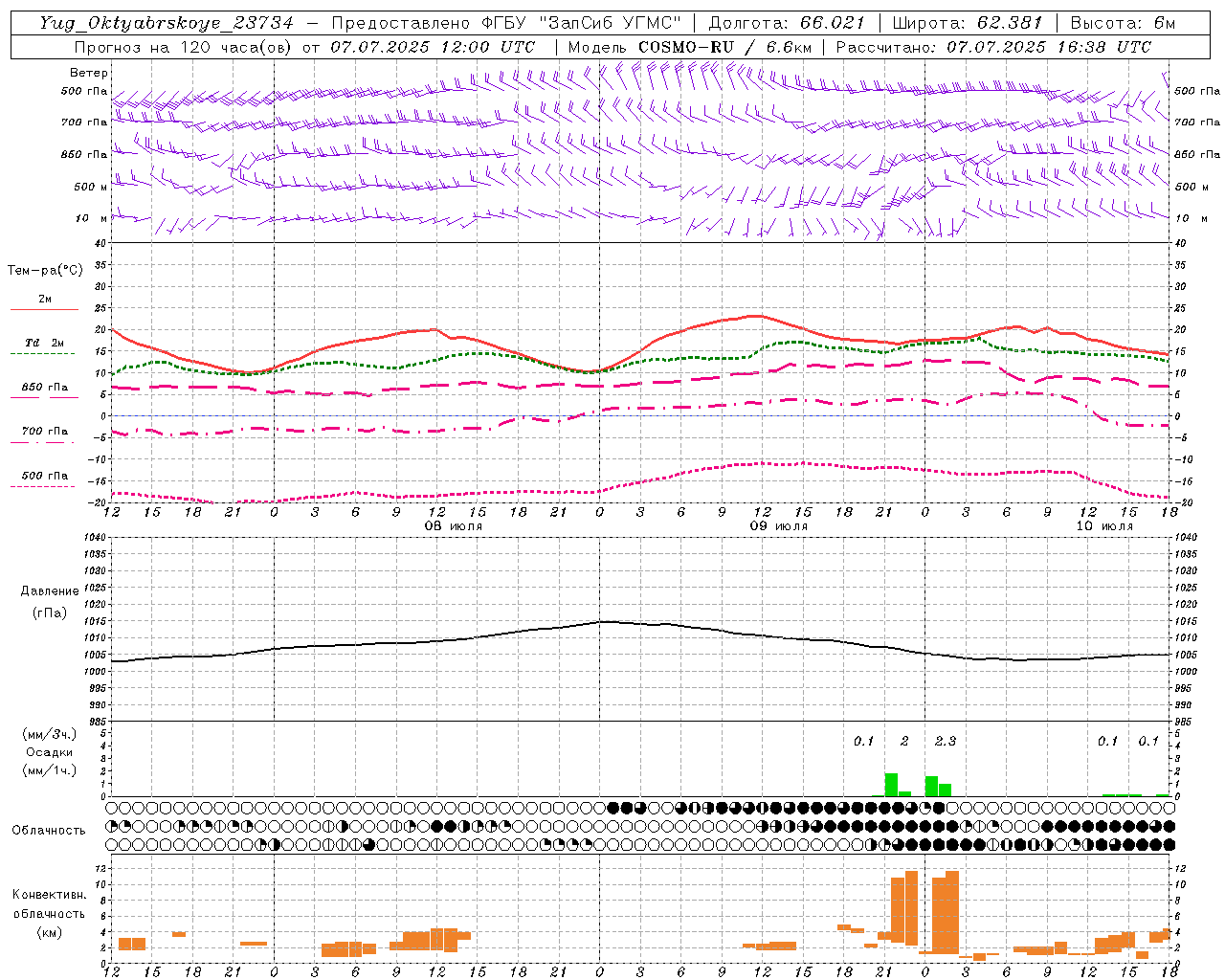
Task: Click the Осадки panel label
Action: (49, 752)
